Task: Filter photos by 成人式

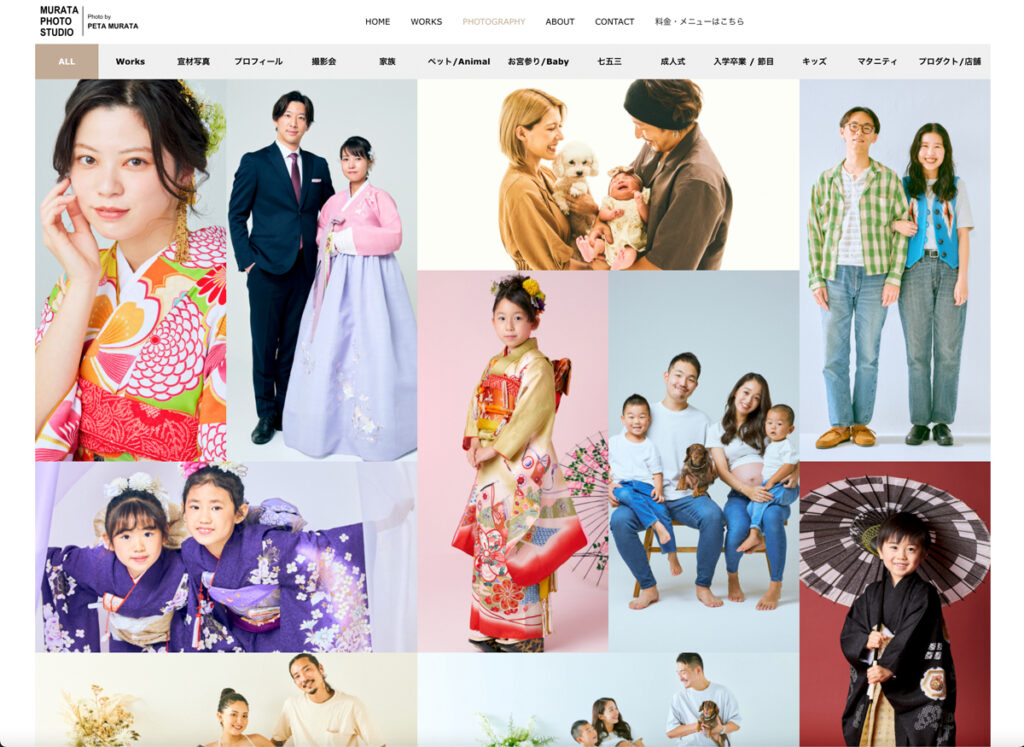Action: click(673, 61)
